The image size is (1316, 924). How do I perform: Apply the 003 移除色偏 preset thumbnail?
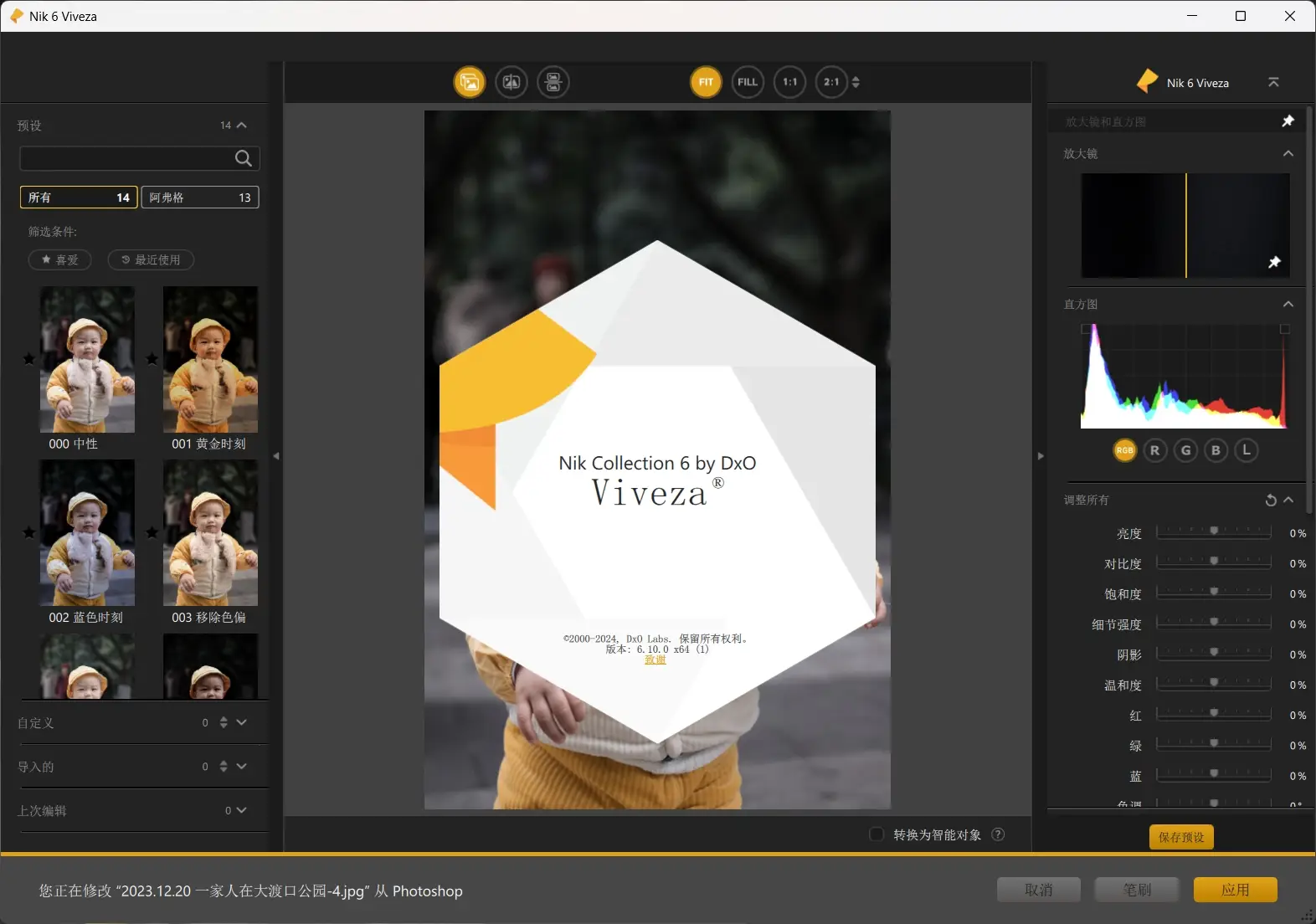coord(210,532)
